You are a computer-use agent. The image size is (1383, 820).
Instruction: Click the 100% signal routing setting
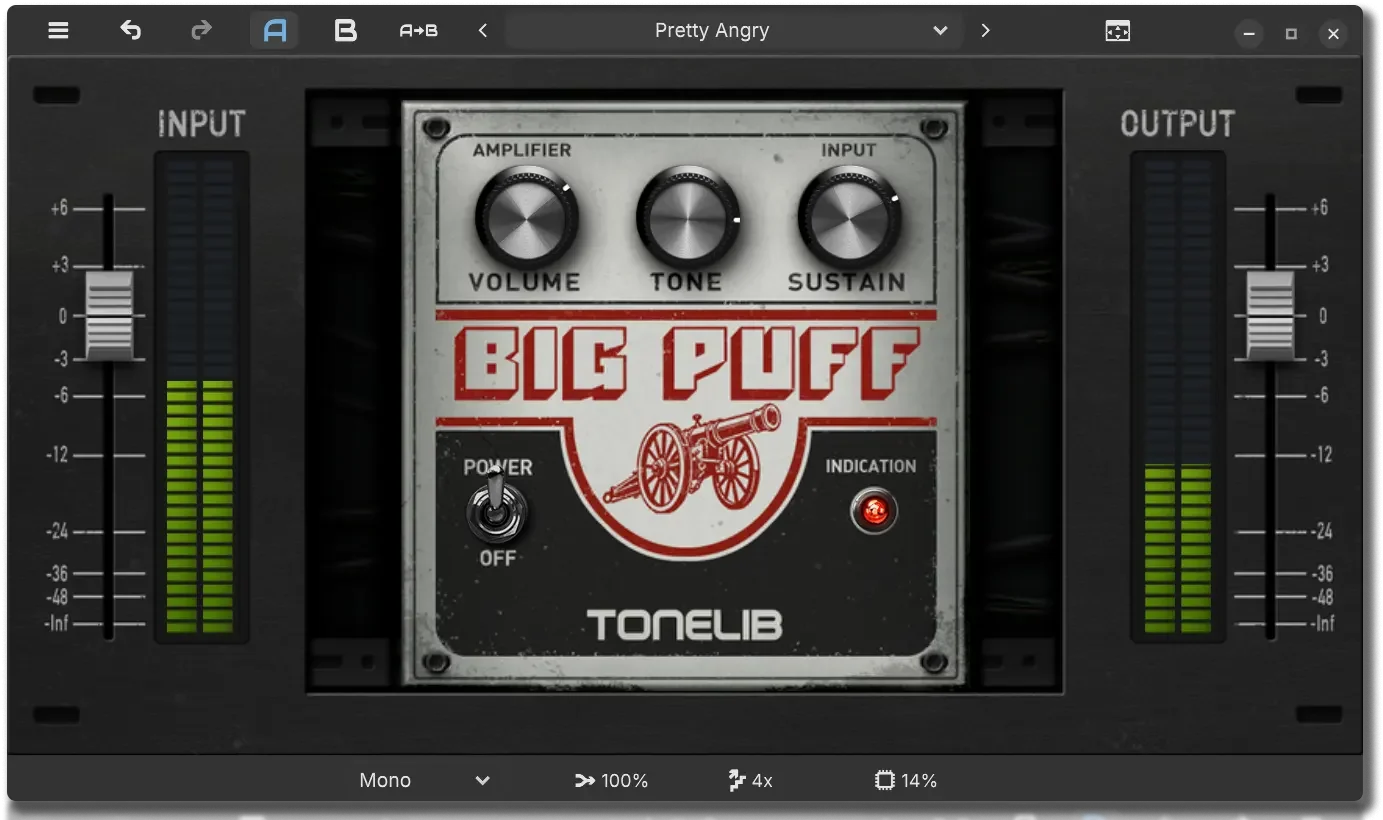611,781
